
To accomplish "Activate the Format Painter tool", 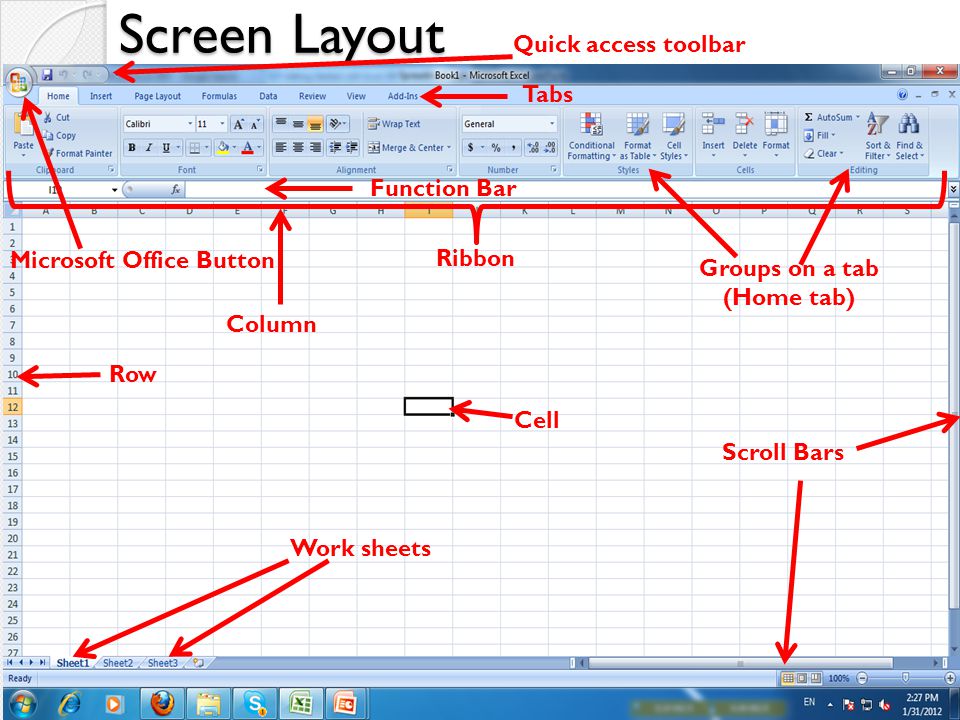I will click(x=80, y=154).
